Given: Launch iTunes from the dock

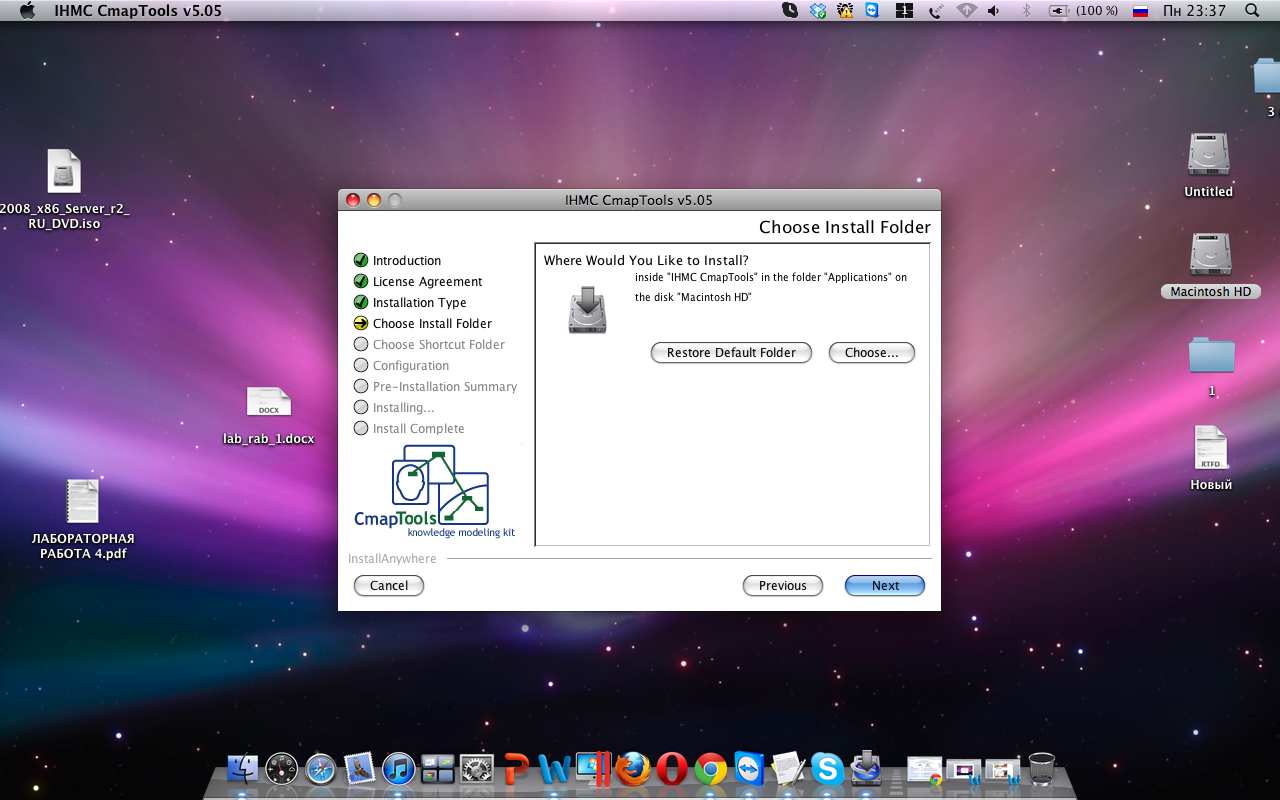Looking at the screenshot, I should (399, 768).
